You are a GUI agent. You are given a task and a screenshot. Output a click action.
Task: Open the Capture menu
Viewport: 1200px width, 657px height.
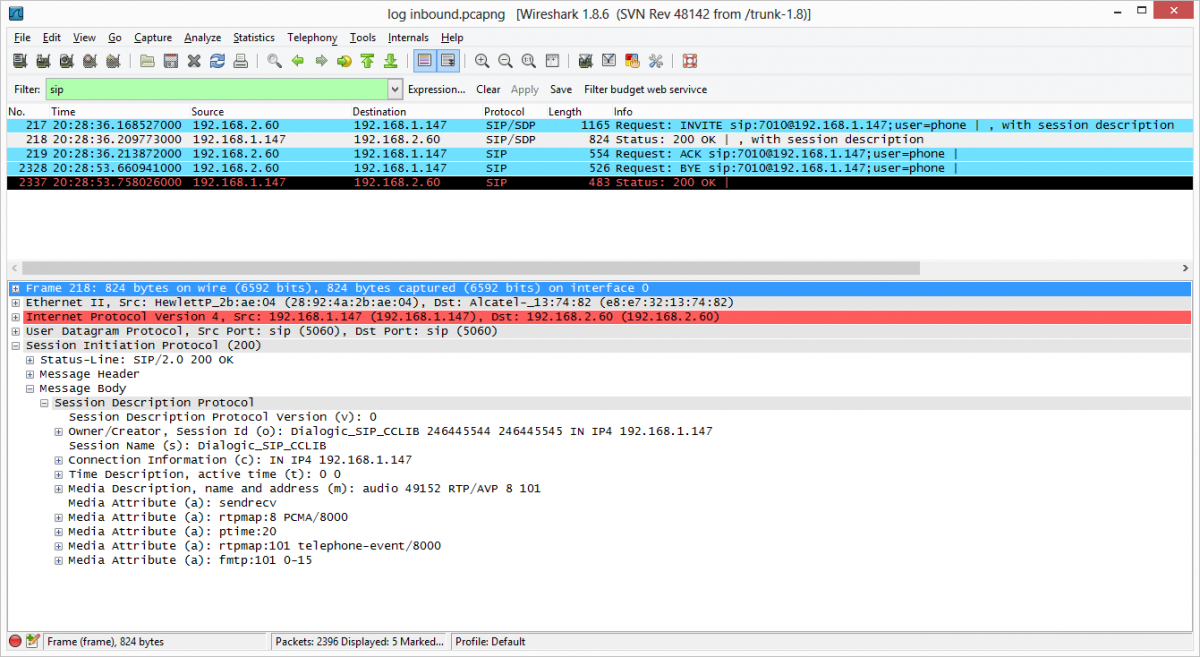click(x=153, y=38)
